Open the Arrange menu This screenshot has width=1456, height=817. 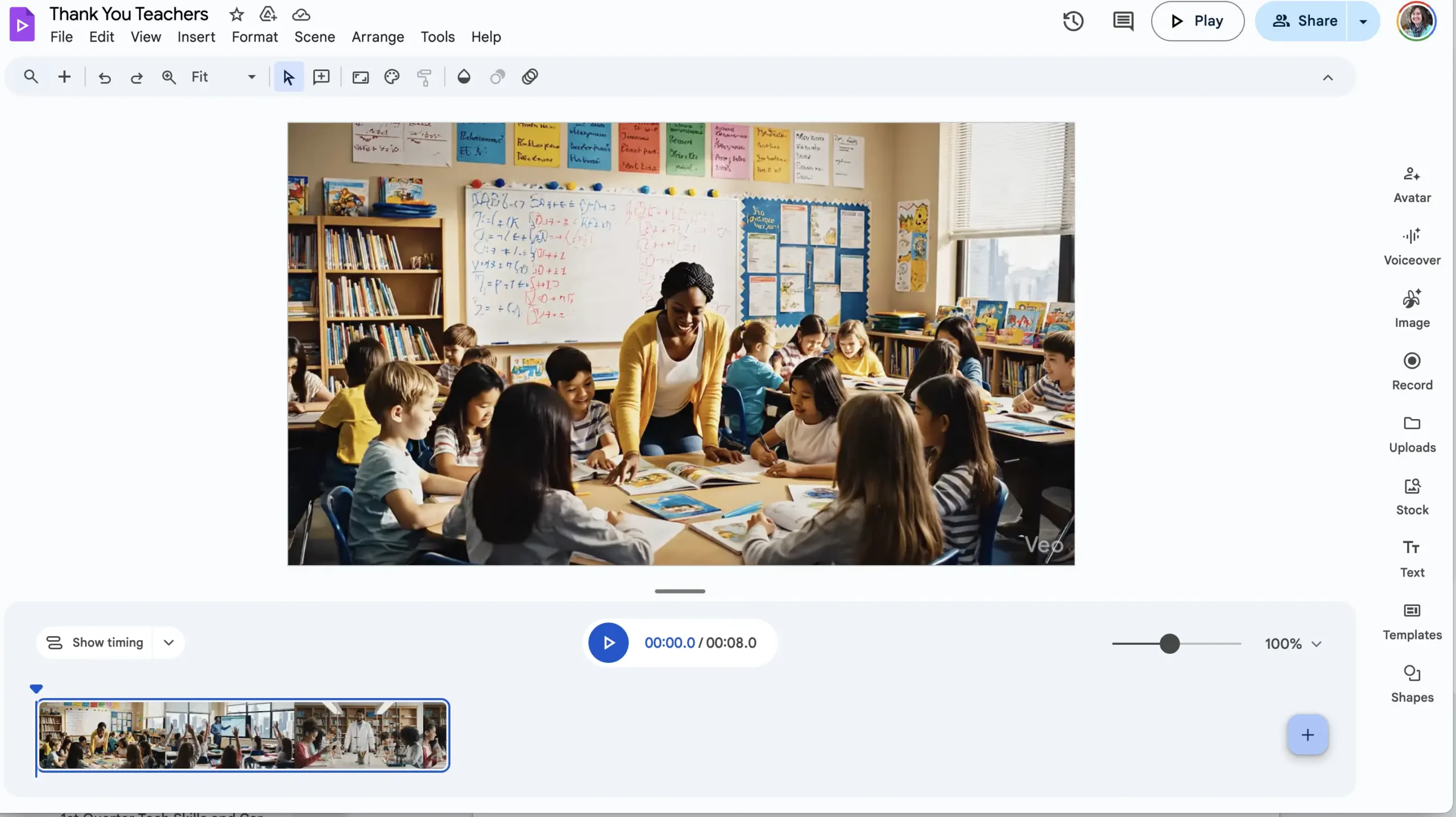pyautogui.click(x=378, y=37)
